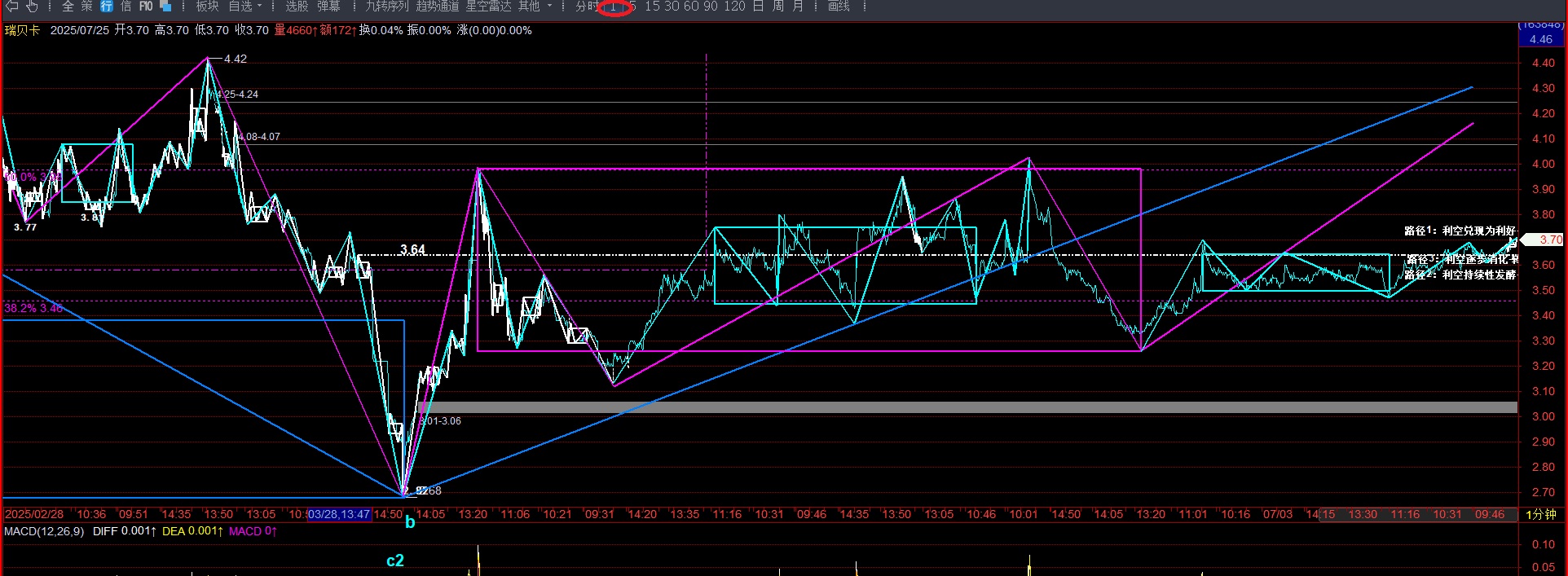
Task: Select the 120-minute period
Action: [x=734, y=7]
